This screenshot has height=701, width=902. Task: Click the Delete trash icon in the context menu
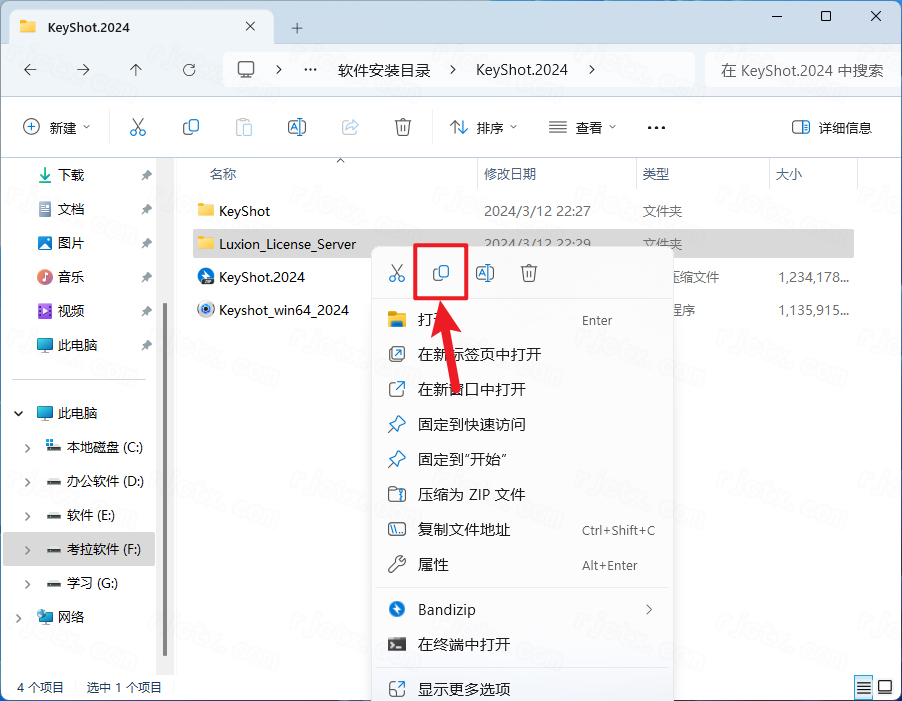[x=529, y=273]
